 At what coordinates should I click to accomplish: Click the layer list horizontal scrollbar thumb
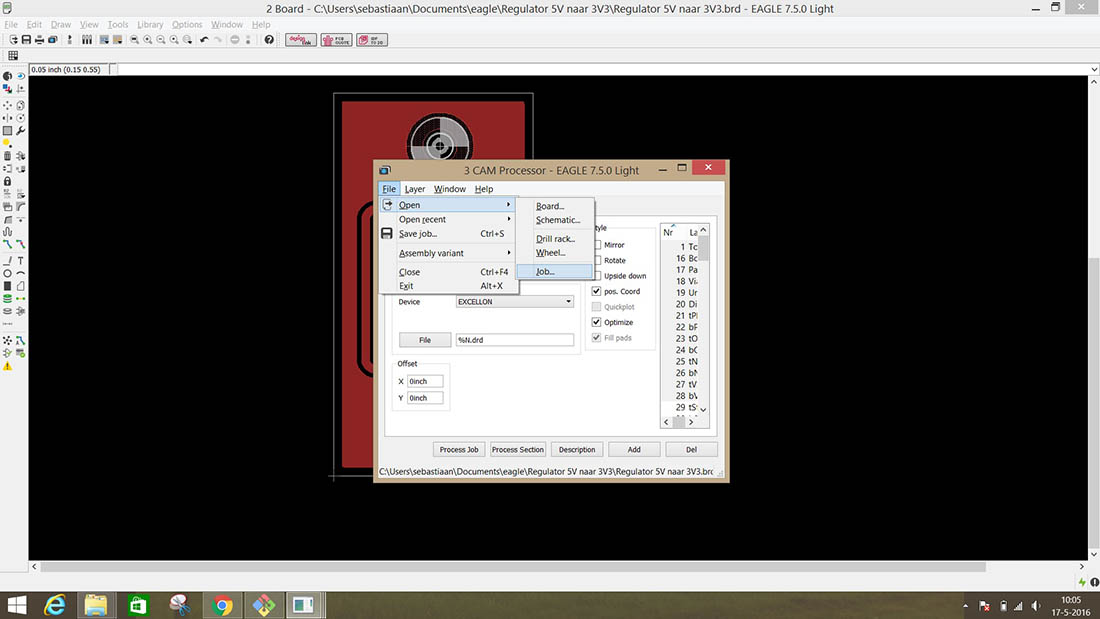pos(678,422)
